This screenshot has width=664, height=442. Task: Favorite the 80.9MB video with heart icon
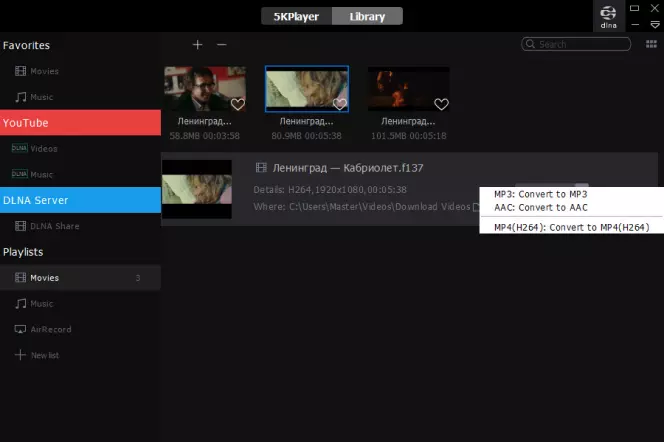(x=340, y=104)
